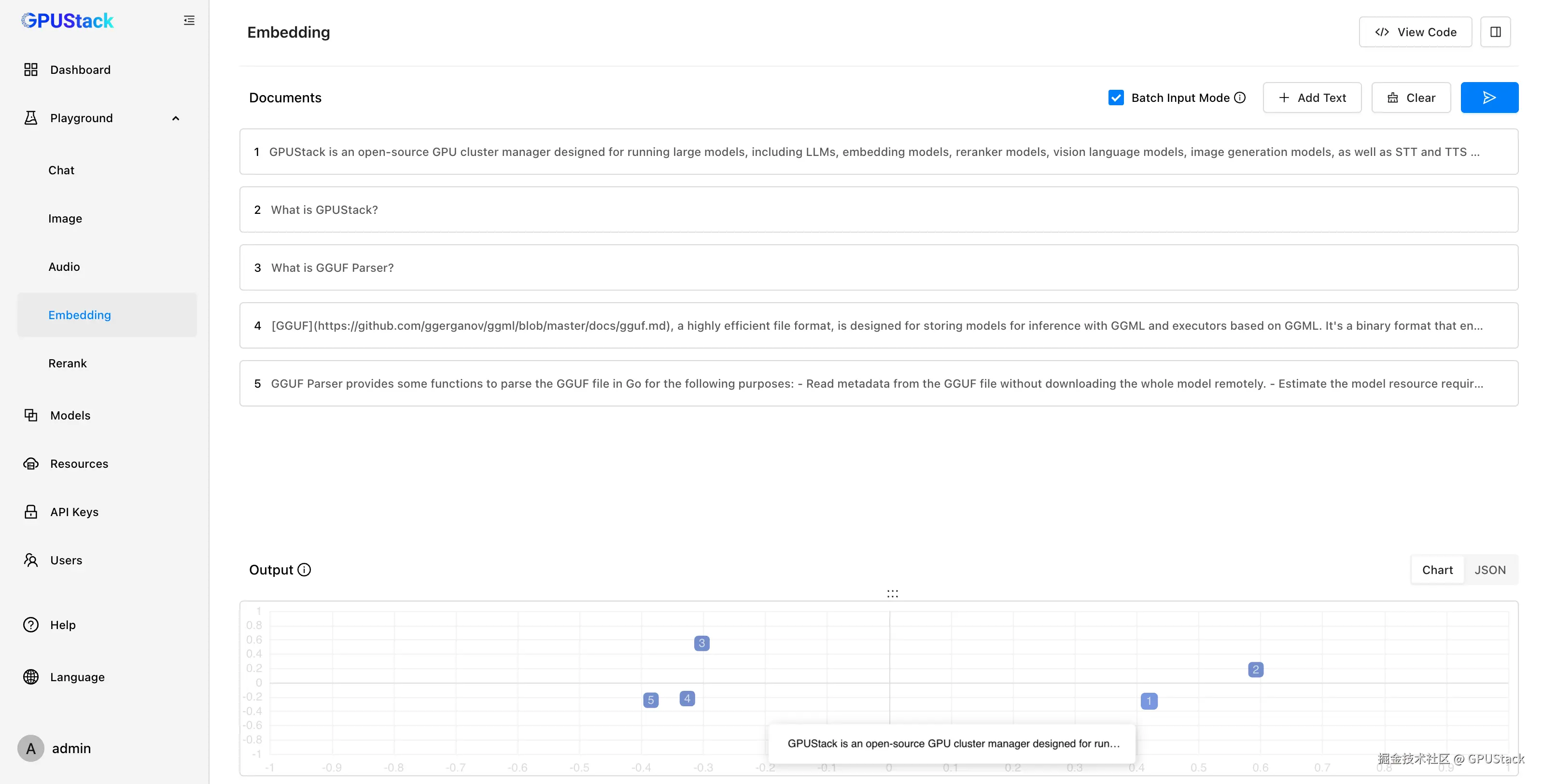The width and height of the screenshot is (1543, 784).
Task: Switch output to JSON tab
Action: [x=1490, y=570]
